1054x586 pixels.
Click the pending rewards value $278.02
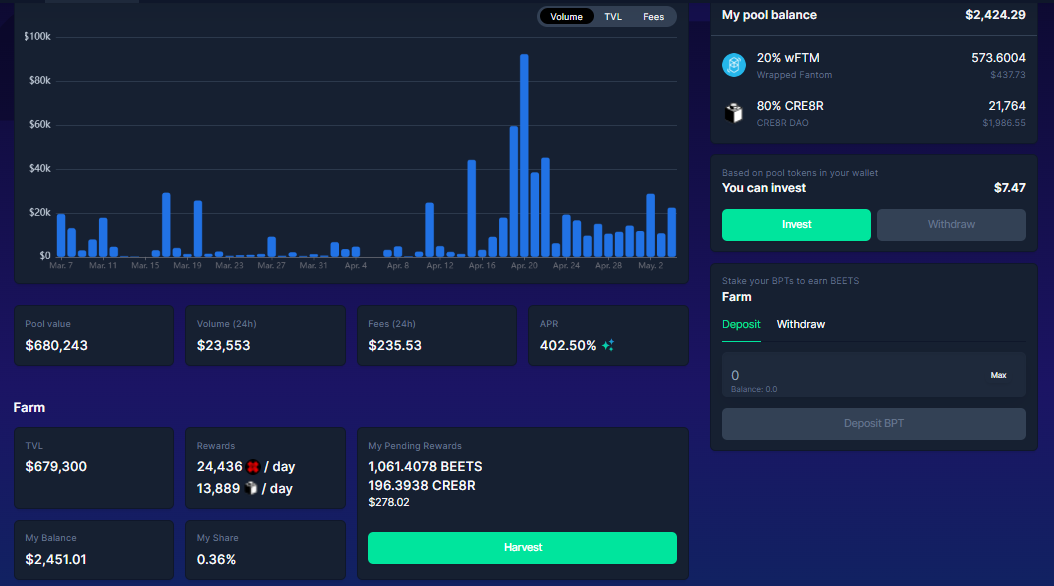click(389, 502)
